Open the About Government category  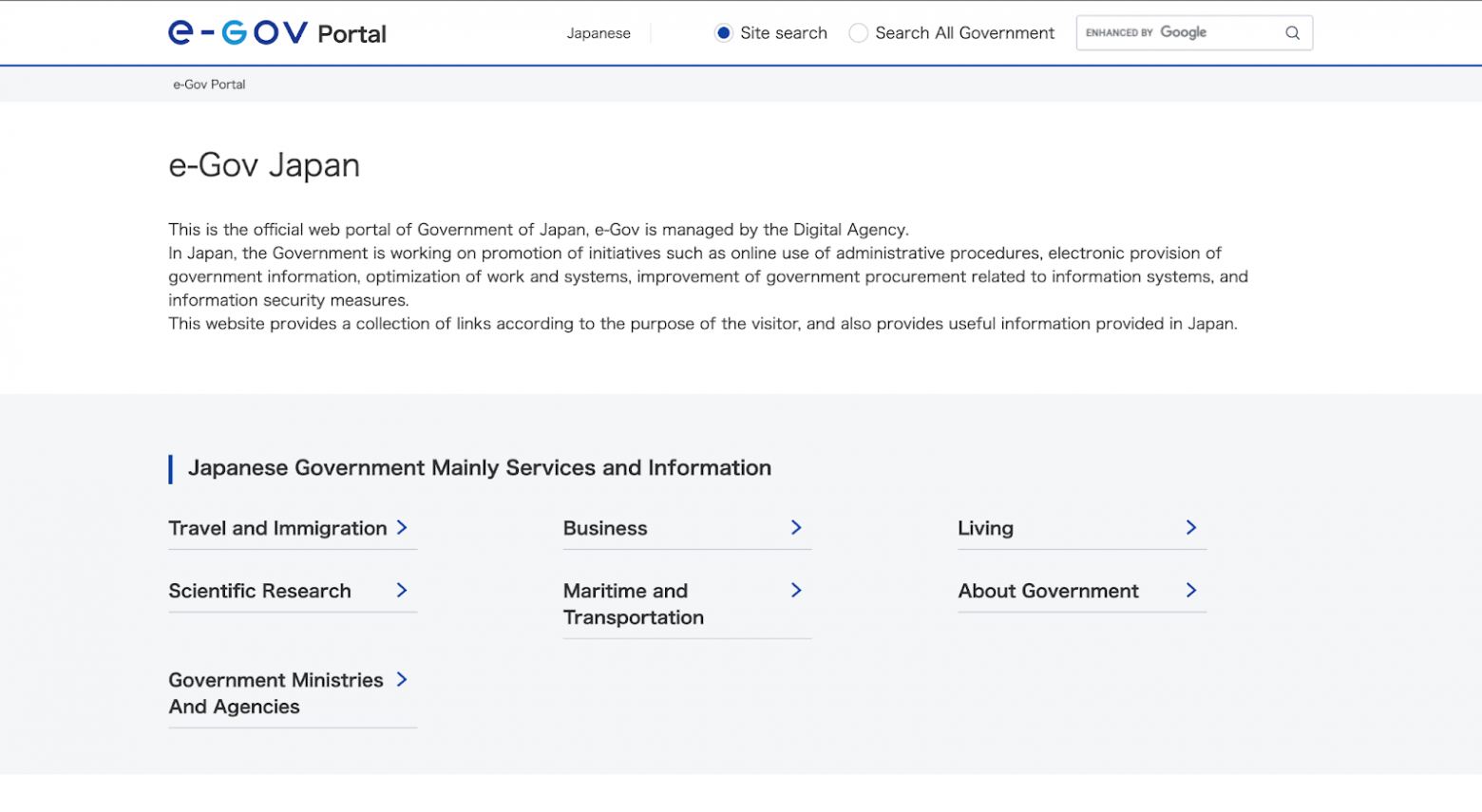[x=1048, y=591]
